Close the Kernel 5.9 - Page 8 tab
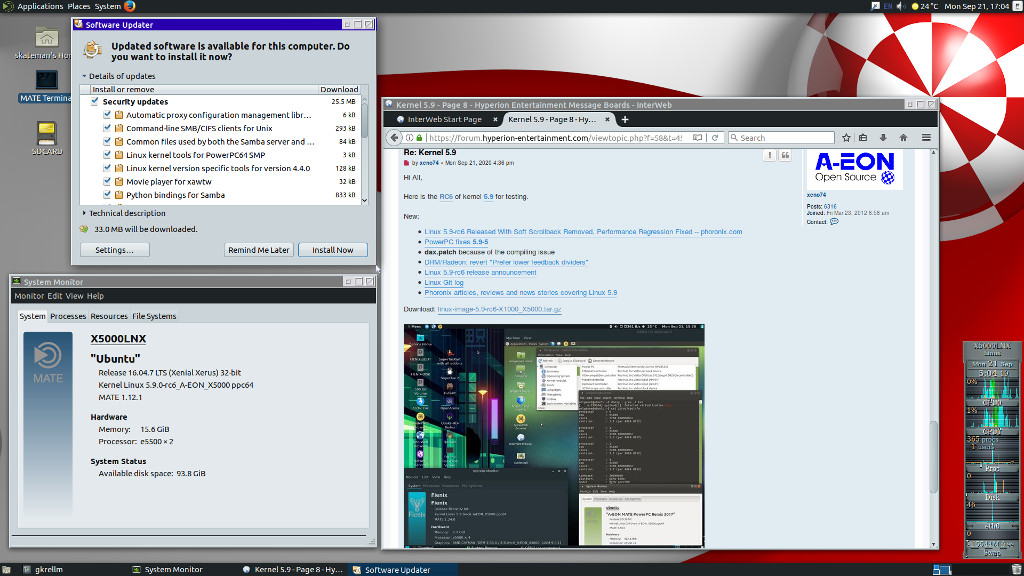 pos(607,120)
